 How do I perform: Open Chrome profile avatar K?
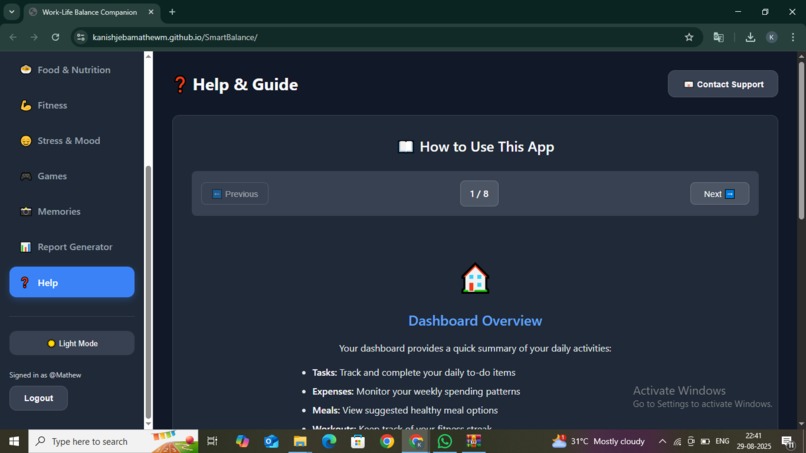[772, 37]
